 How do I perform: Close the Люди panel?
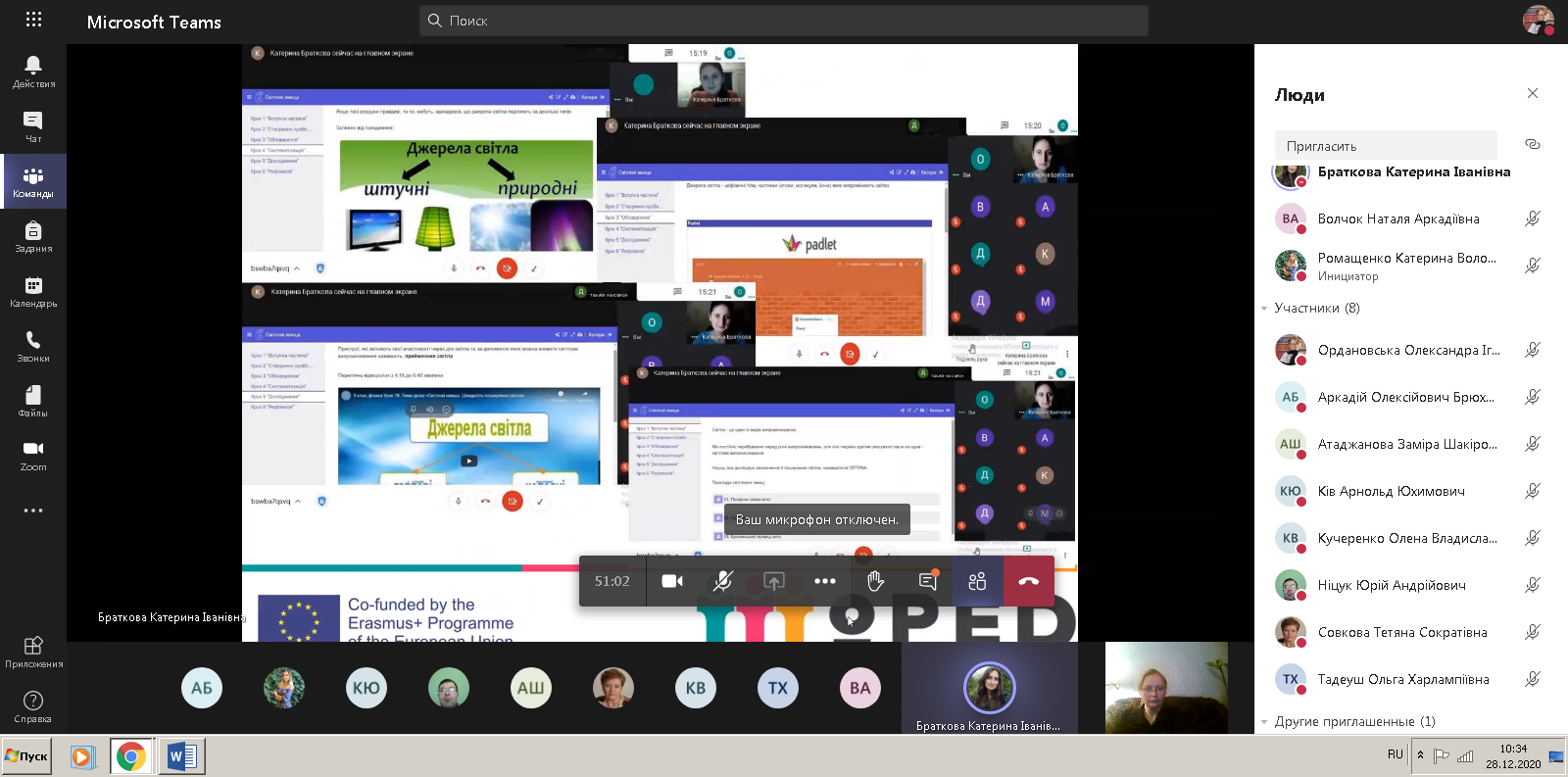point(1533,94)
